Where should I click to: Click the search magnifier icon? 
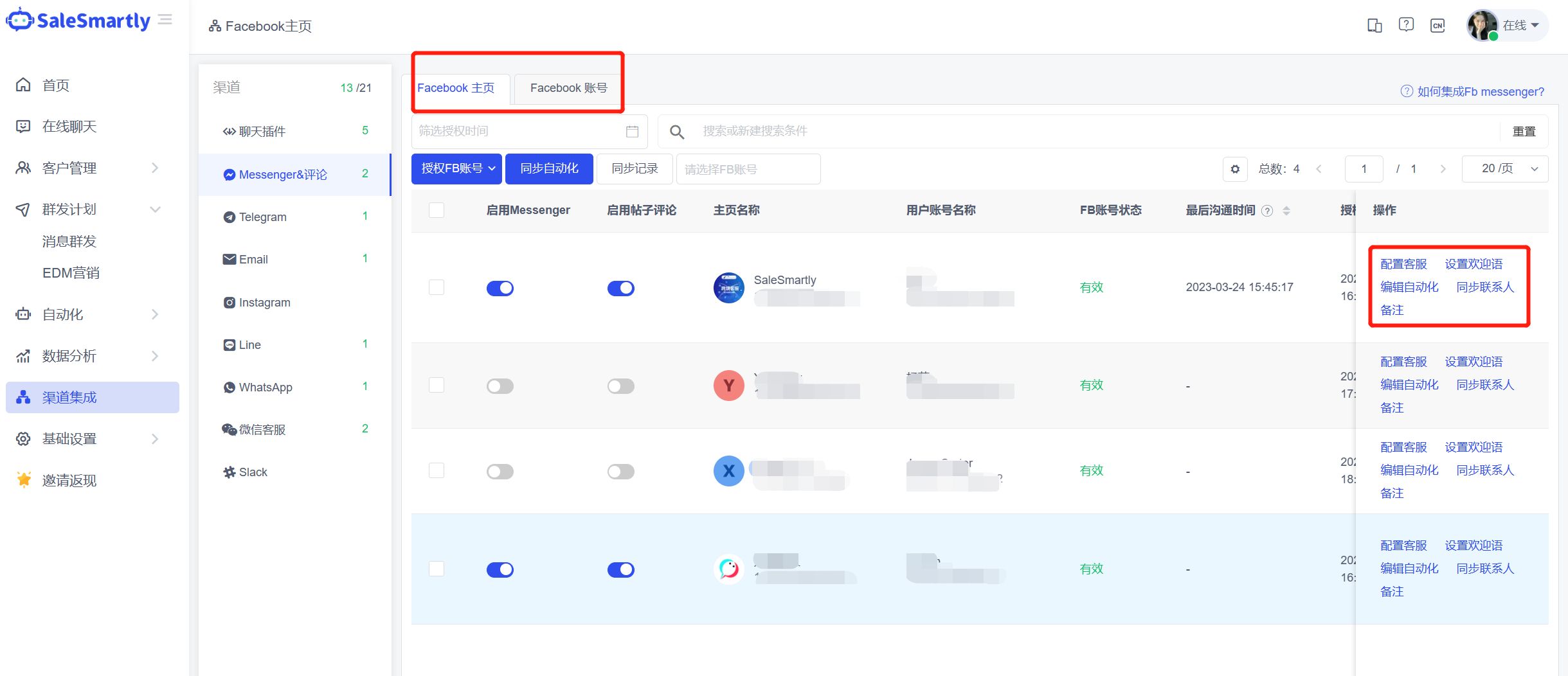click(x=676, y=132)
